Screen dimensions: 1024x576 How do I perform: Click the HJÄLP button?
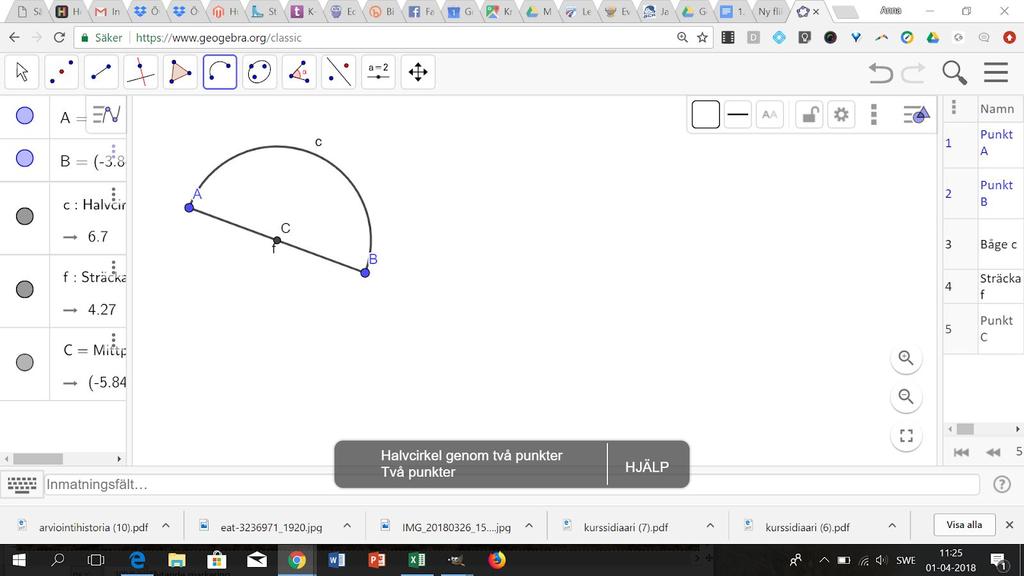[647, 467]
